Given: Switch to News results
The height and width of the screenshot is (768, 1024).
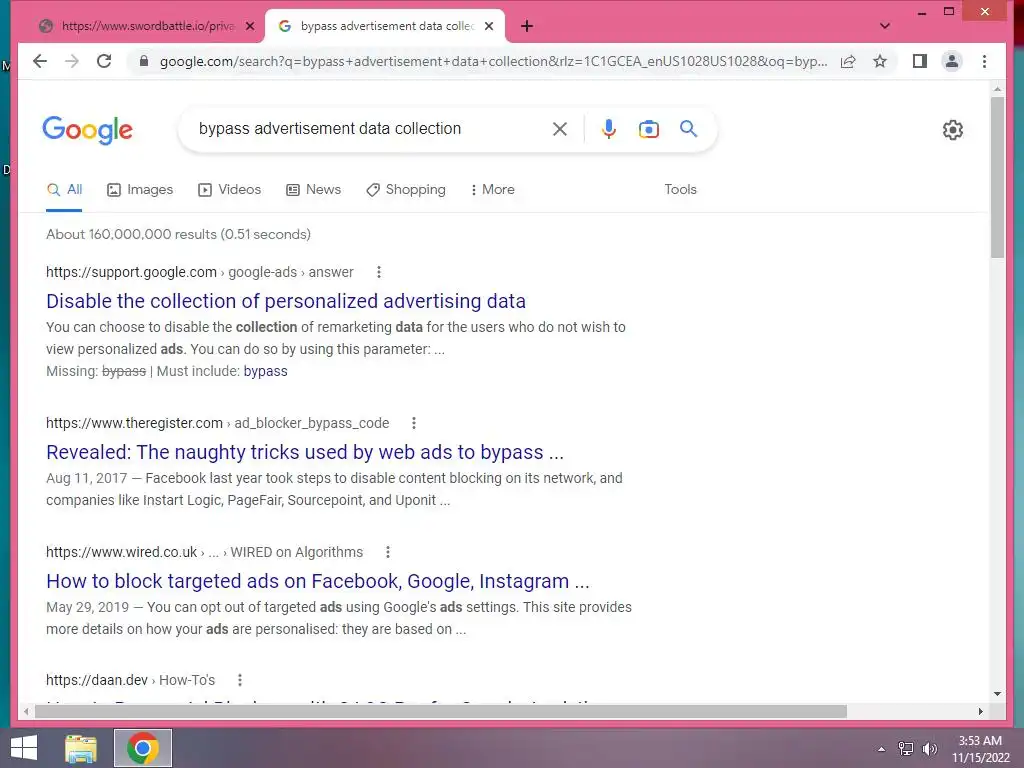Looking at the screenshot, I should pos(313,189).
